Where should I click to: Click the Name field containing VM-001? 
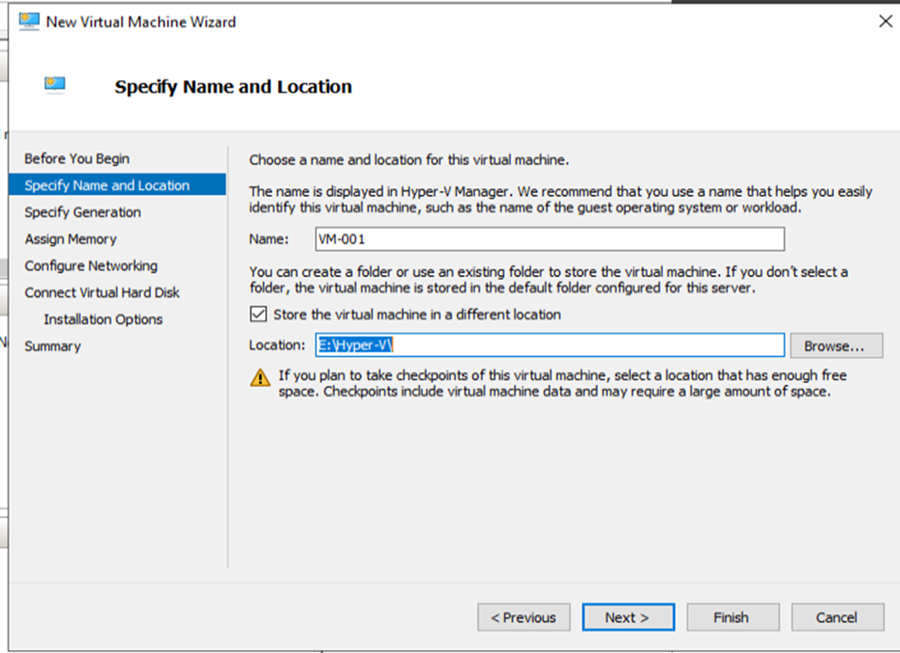(x=548, y=239)
